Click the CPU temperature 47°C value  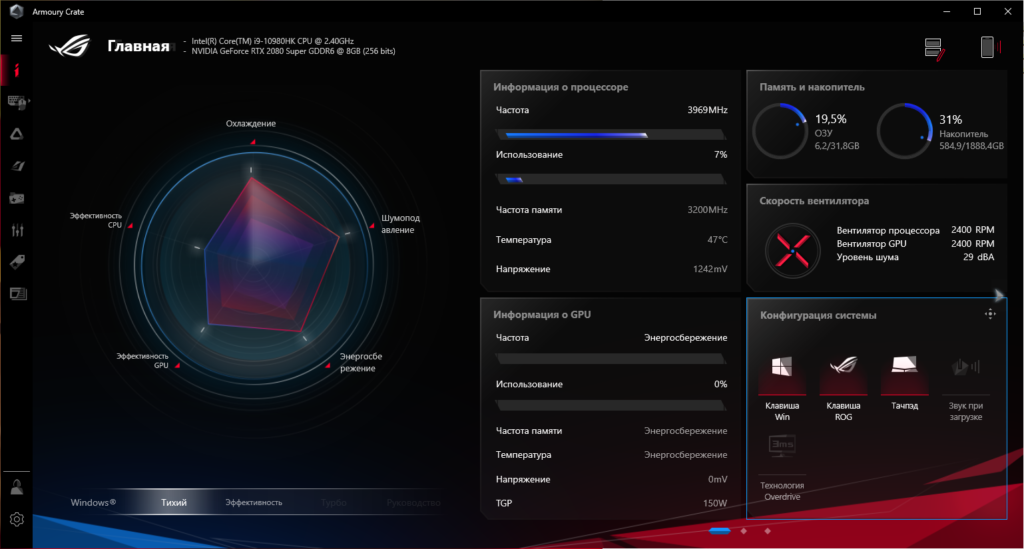[x=717, y=240]
